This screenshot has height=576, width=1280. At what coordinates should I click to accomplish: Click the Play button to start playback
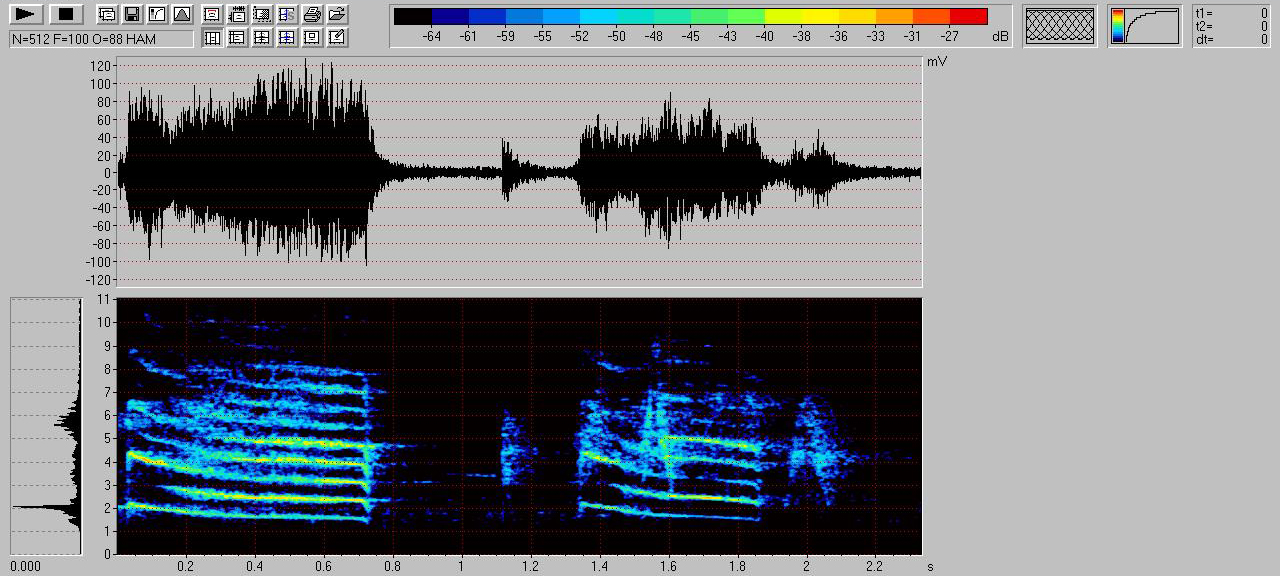pyautogui.click(x=27, y=14)
